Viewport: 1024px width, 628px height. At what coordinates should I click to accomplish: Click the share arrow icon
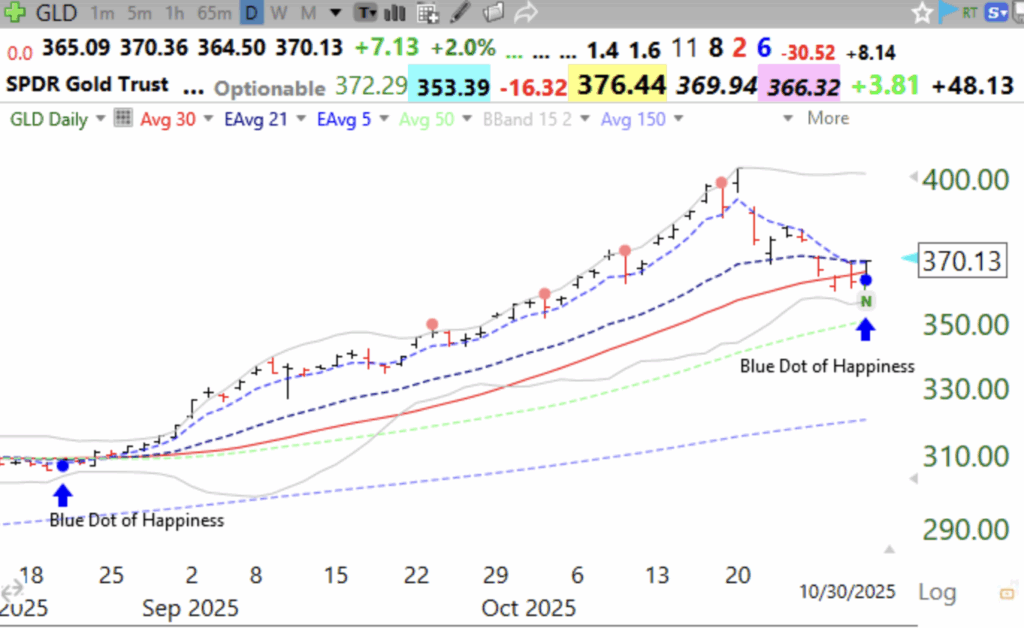[x=525, y=13]
